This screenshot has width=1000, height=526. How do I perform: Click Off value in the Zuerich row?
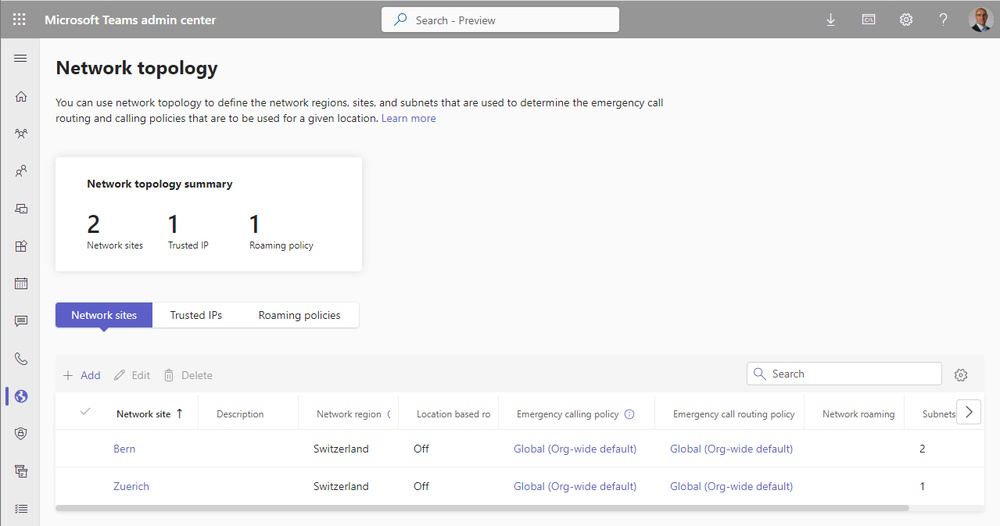(x=421, y=486)
